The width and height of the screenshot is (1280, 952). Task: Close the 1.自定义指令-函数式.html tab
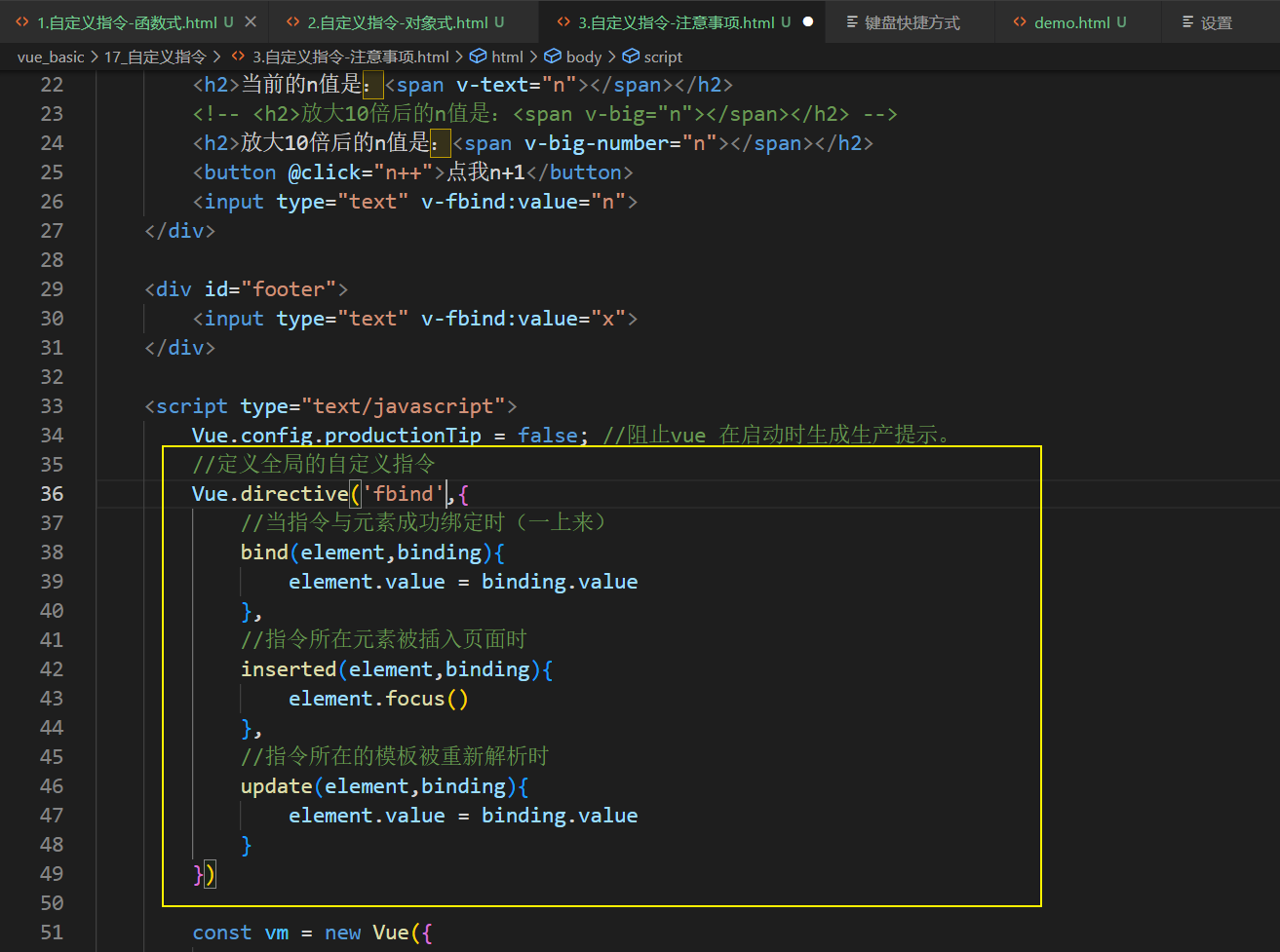[251, 21]
